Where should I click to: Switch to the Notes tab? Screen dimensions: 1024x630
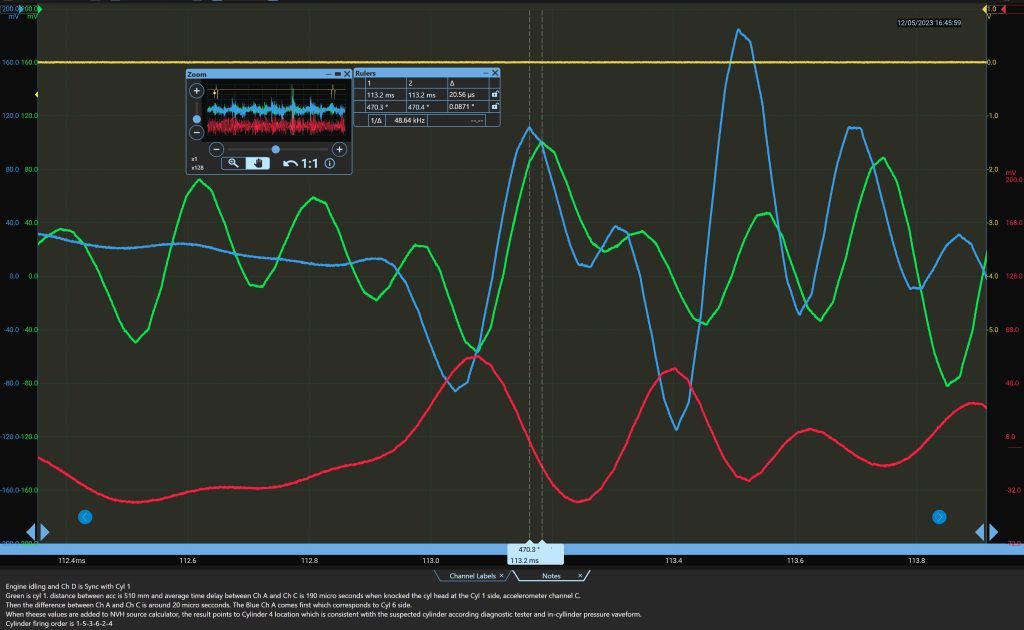pos(551,576)
